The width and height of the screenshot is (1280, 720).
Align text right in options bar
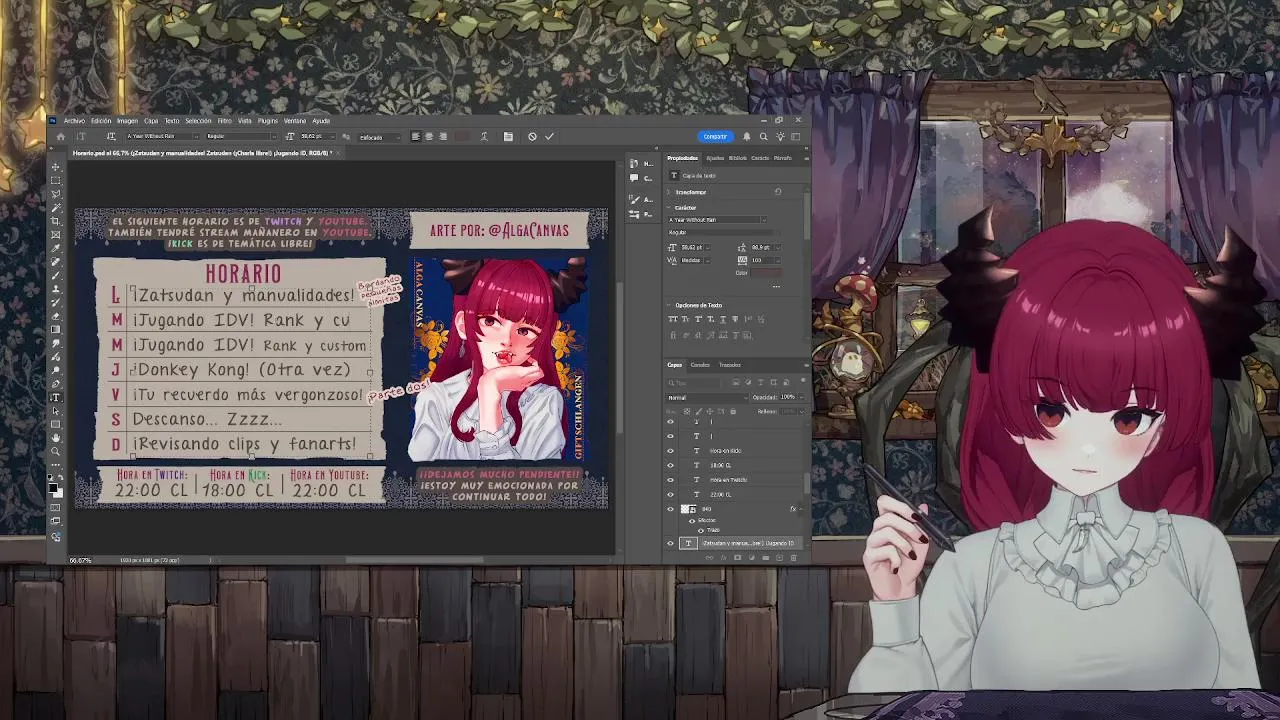coord(443,136)
